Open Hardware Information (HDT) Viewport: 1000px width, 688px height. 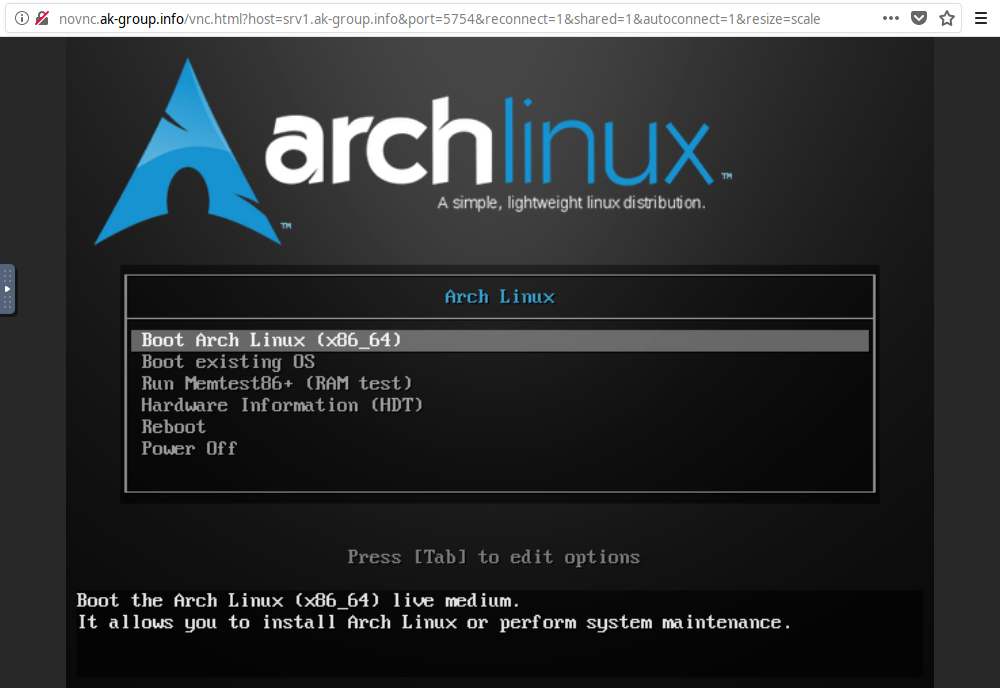282,405
